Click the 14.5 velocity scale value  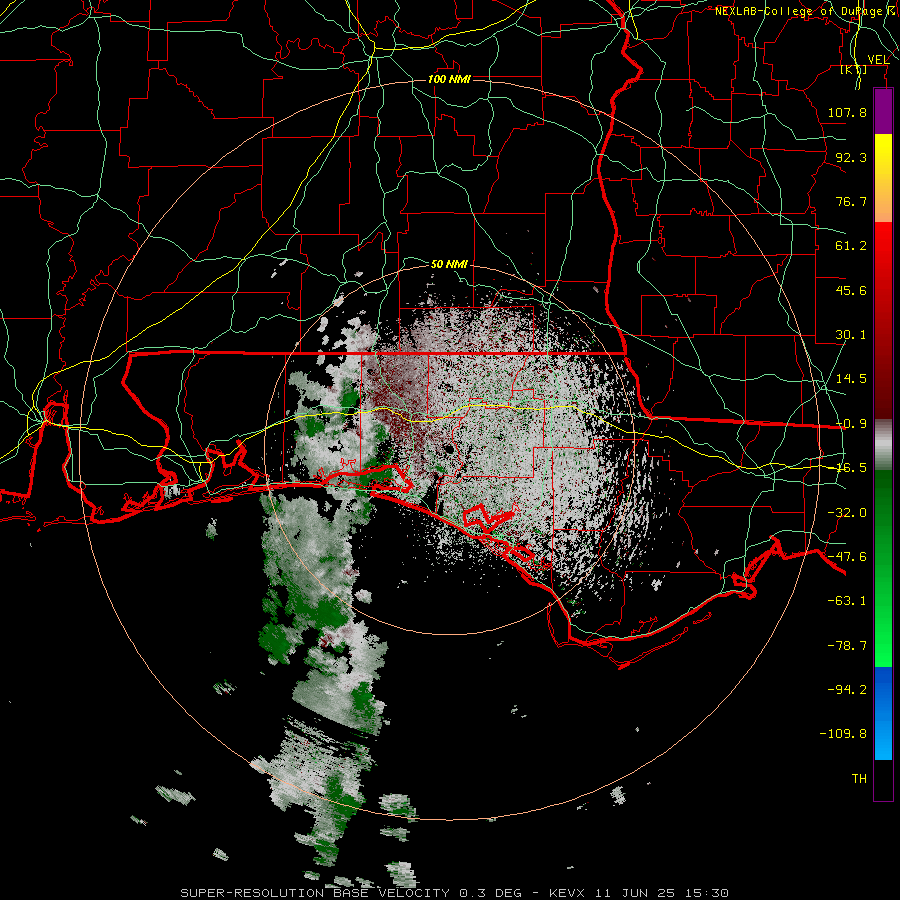(851, 379)
